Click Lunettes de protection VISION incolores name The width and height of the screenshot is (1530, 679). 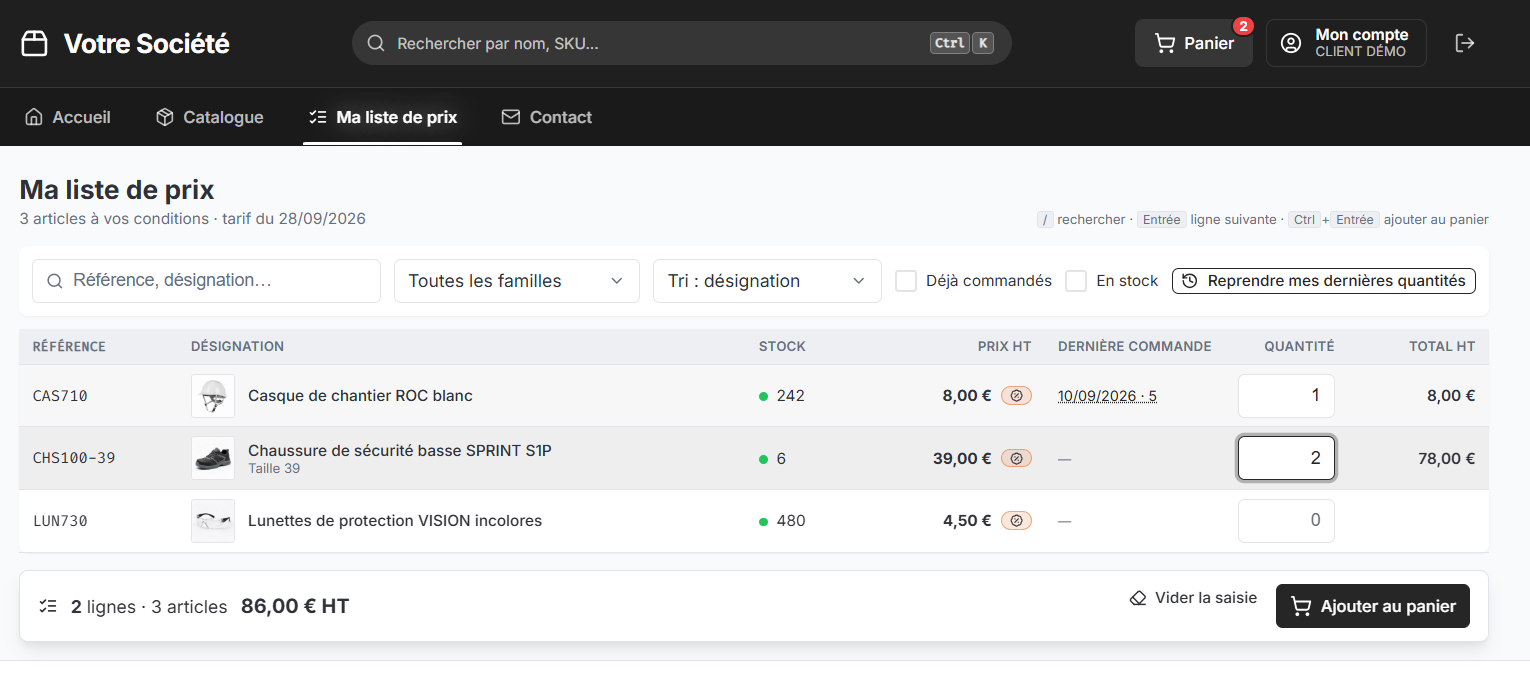(x=395, y=521)
